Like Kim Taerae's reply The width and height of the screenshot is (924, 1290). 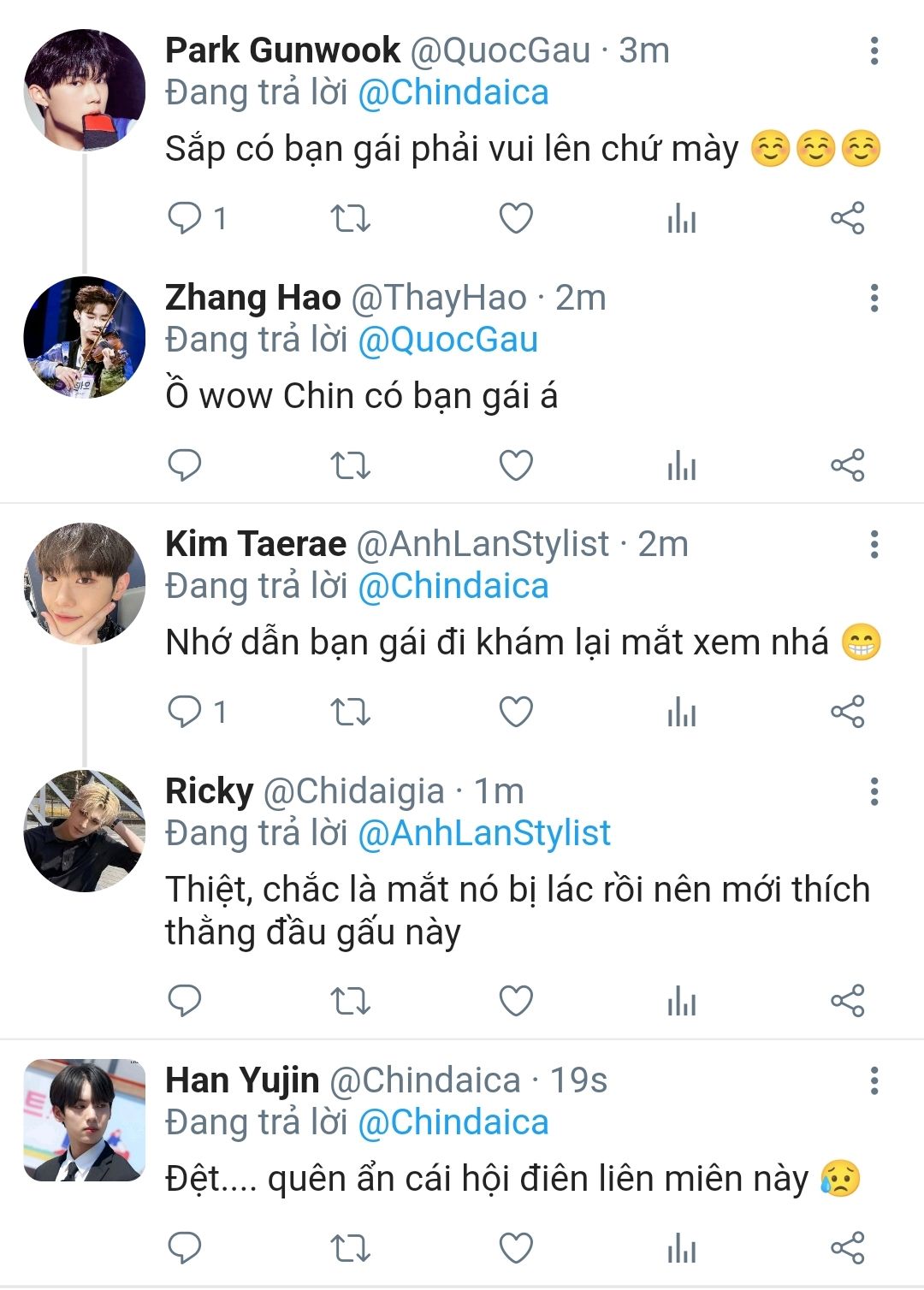(516, 712)
